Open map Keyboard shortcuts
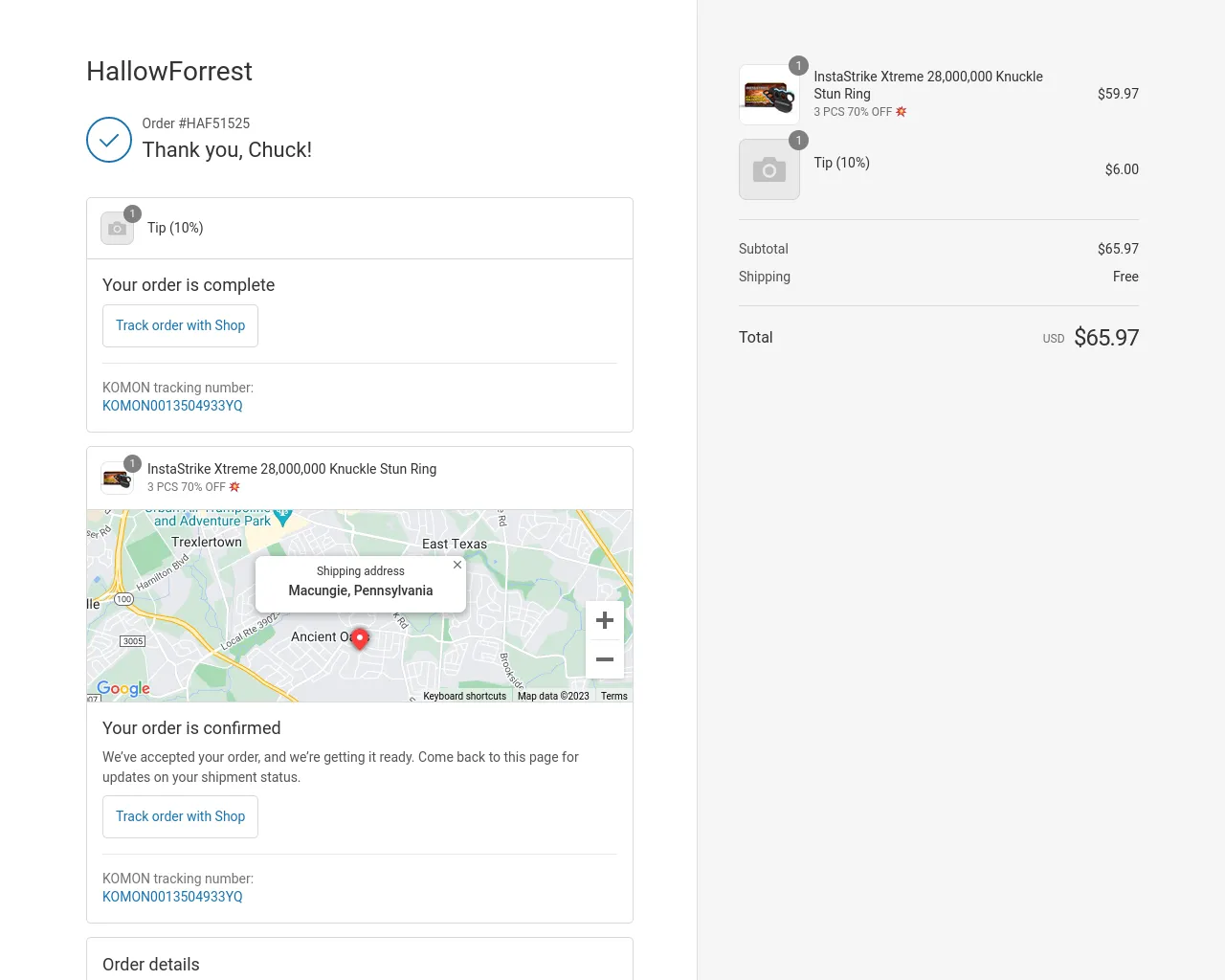 coord(464,696)
